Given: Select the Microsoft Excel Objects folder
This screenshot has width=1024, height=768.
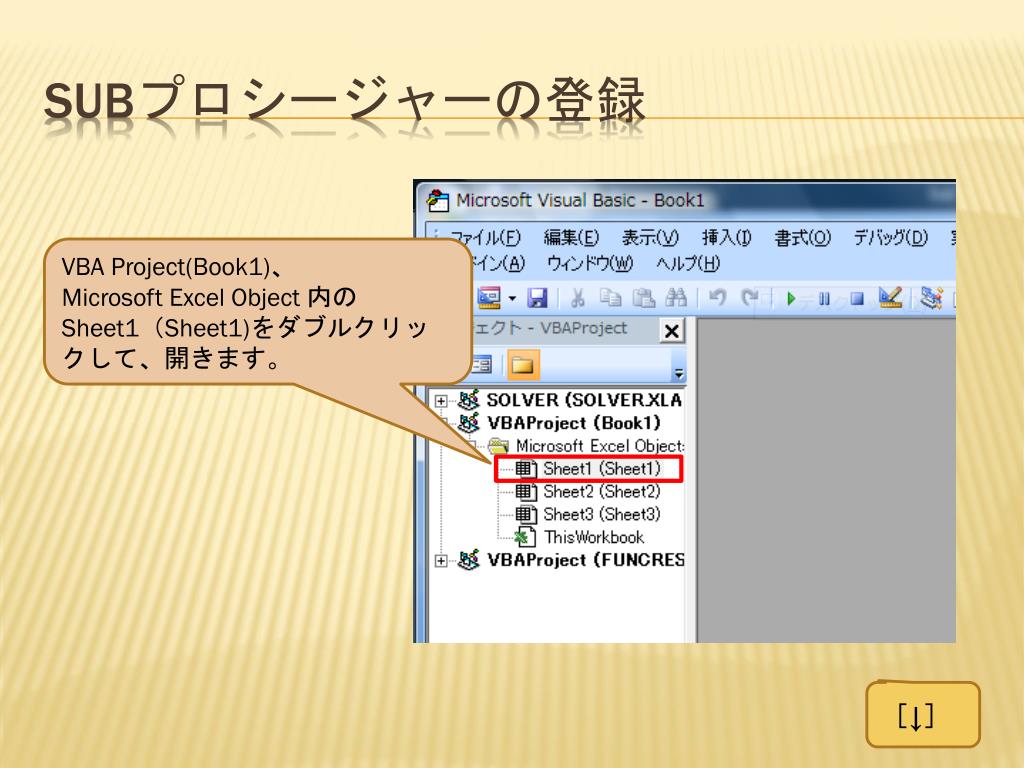Looking at the screenshot, I should point(599,446).
